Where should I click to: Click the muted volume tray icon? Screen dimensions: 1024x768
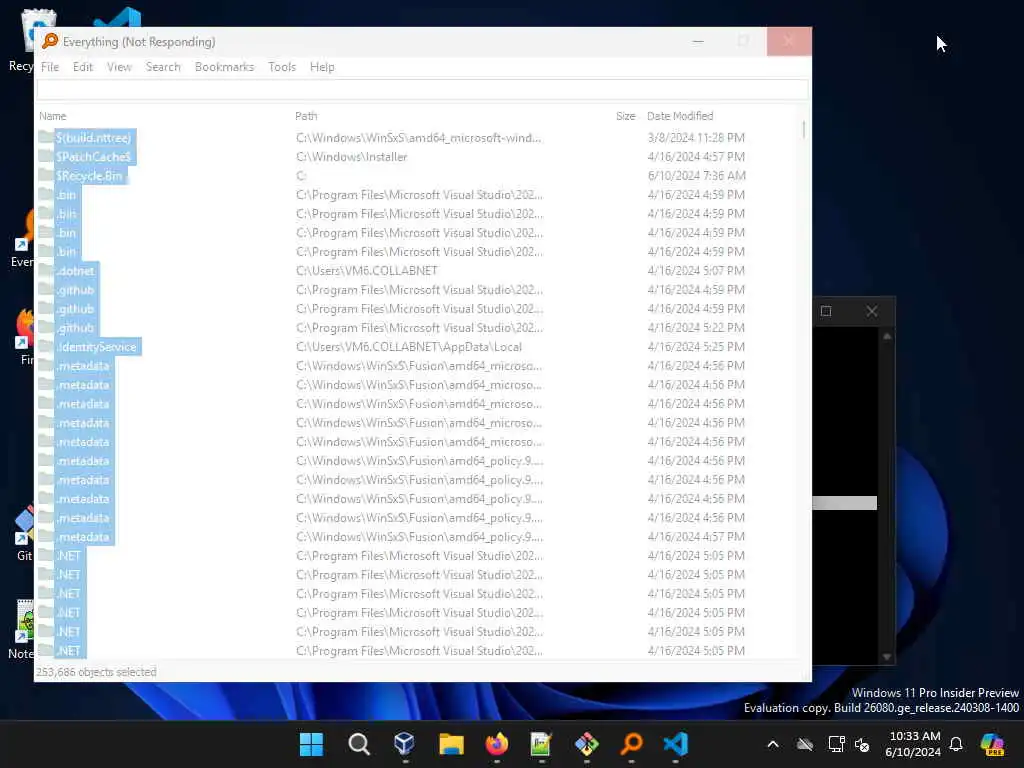point(862,744)
